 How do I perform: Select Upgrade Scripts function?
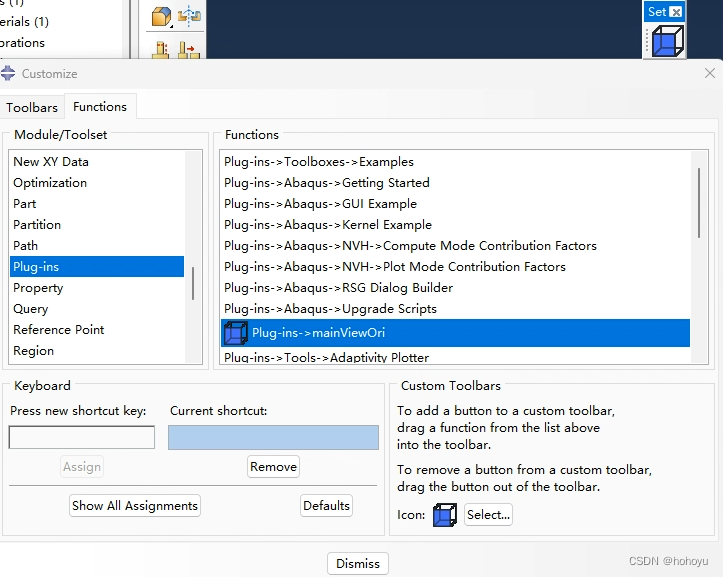click(x=456, y=309)
